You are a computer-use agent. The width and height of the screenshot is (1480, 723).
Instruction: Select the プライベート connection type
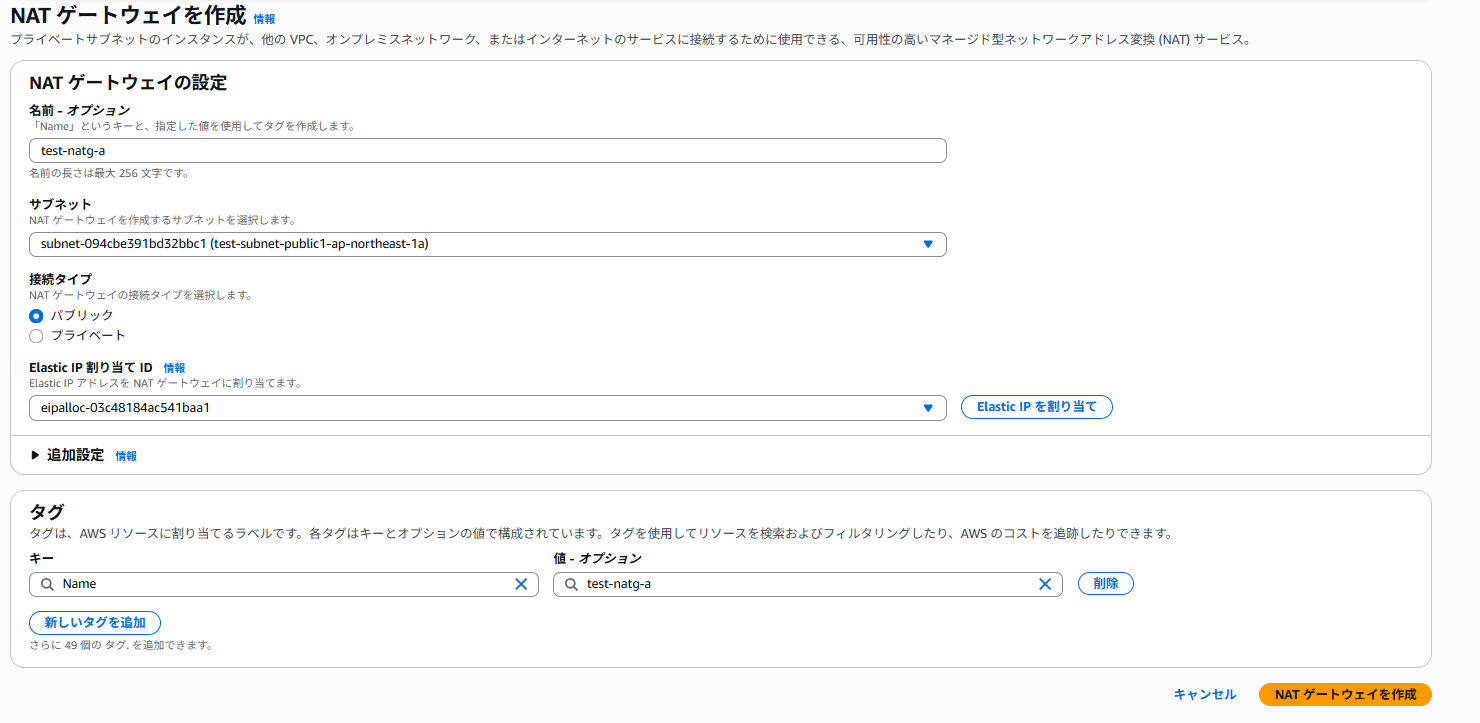coord(37,336)
